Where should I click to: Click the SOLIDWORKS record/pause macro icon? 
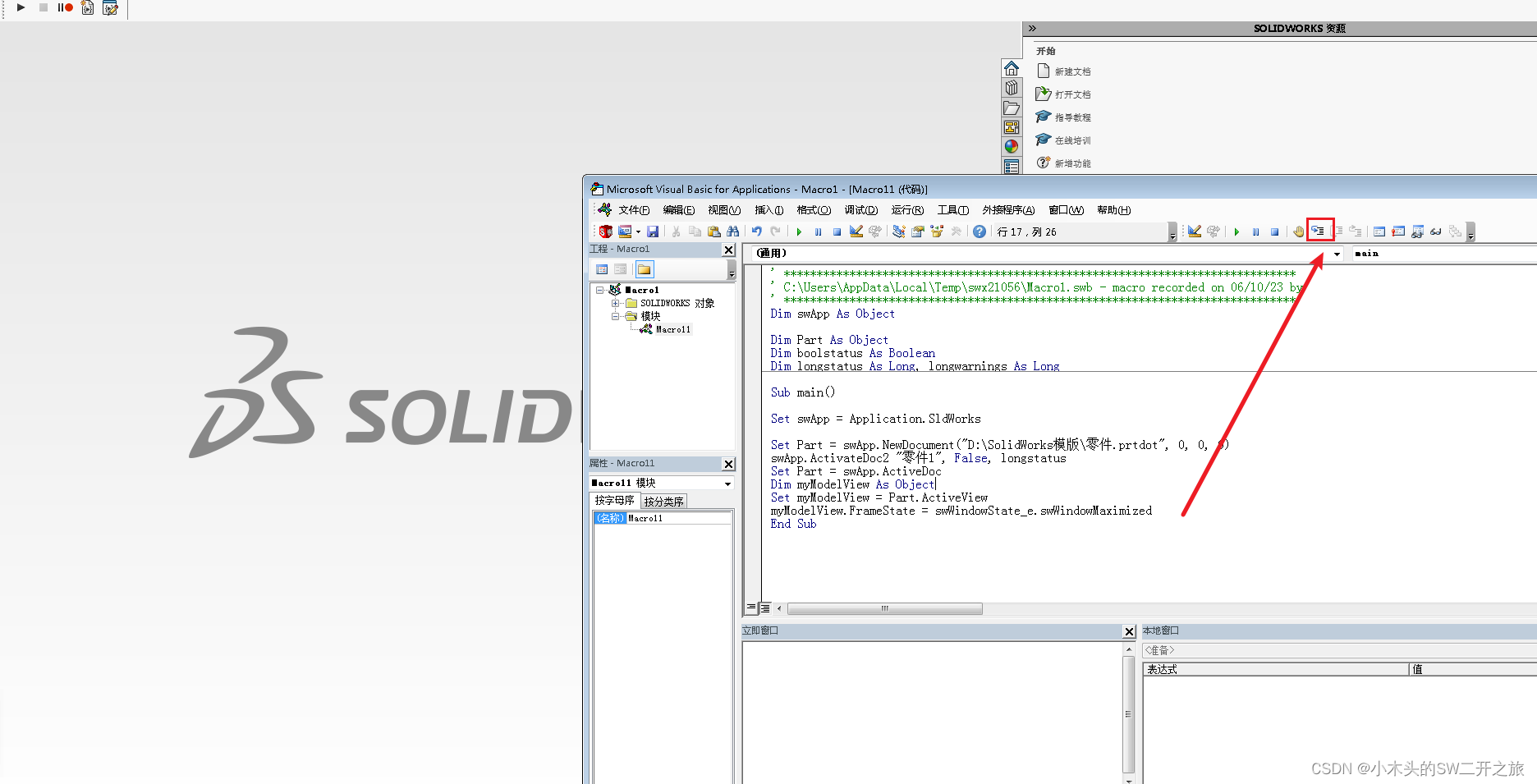(x=65, y=7)
